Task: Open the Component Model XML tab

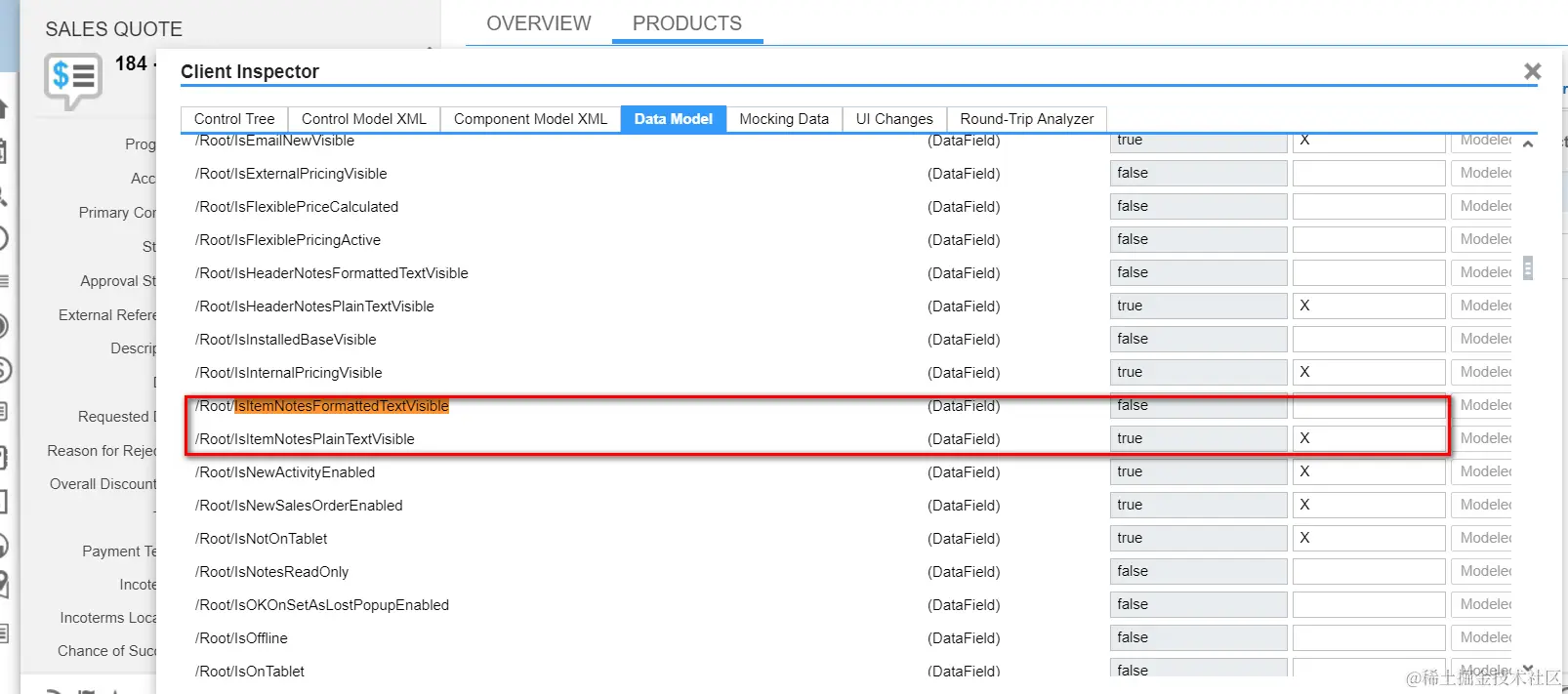Action: [530, 119]
